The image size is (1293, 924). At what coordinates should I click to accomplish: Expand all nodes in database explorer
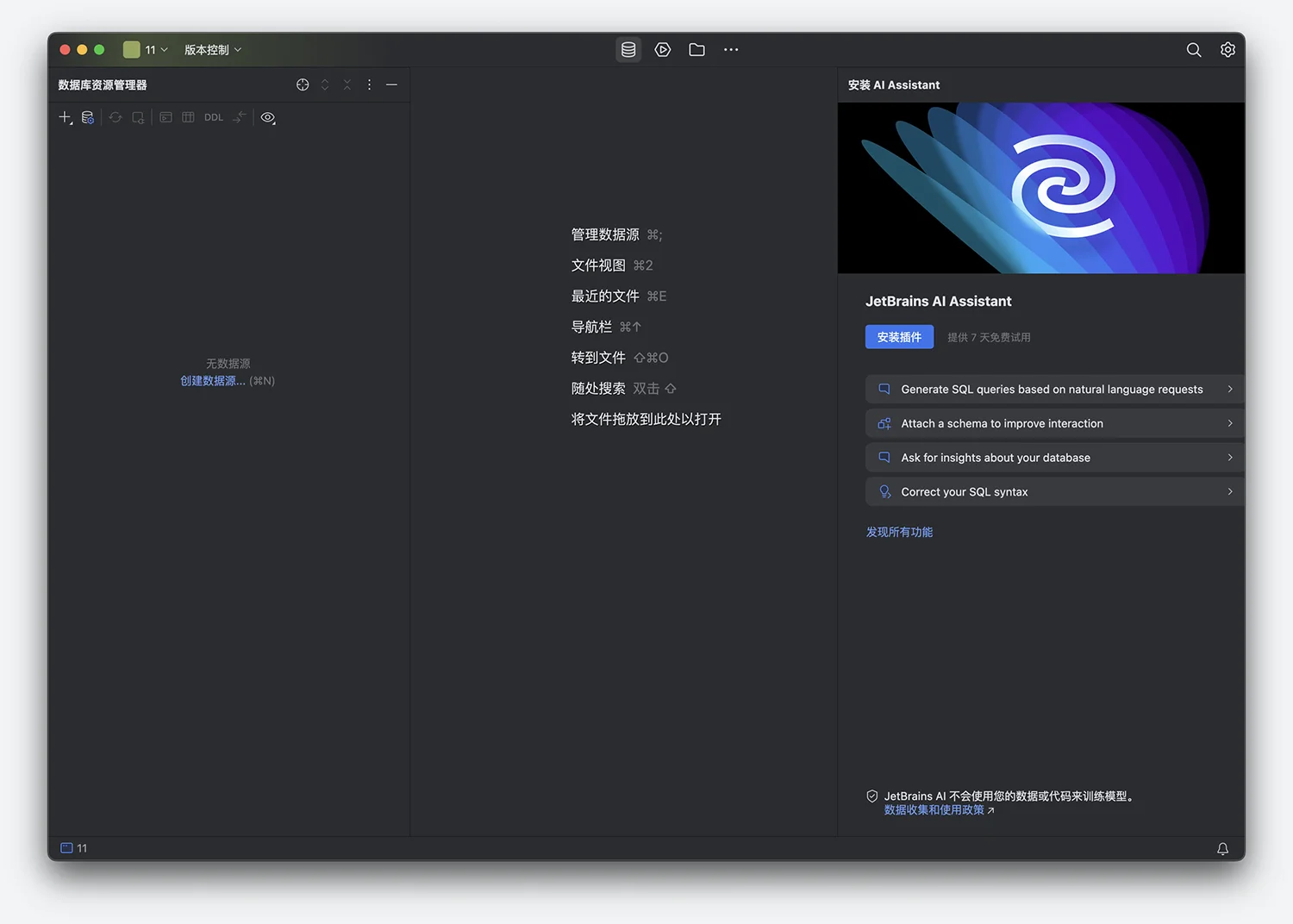pos(325,84)
